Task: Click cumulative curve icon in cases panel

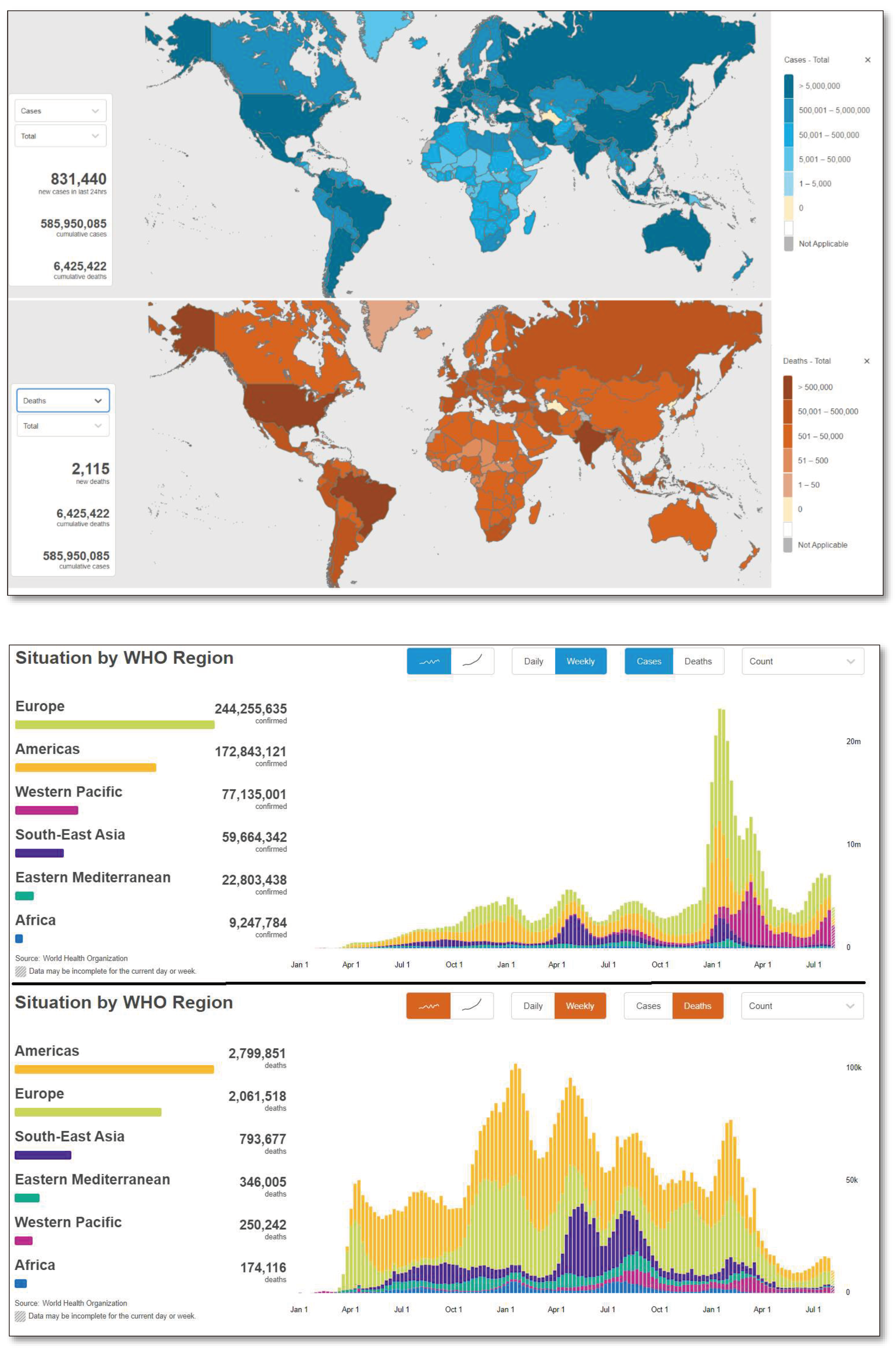Action: (472, 661)
